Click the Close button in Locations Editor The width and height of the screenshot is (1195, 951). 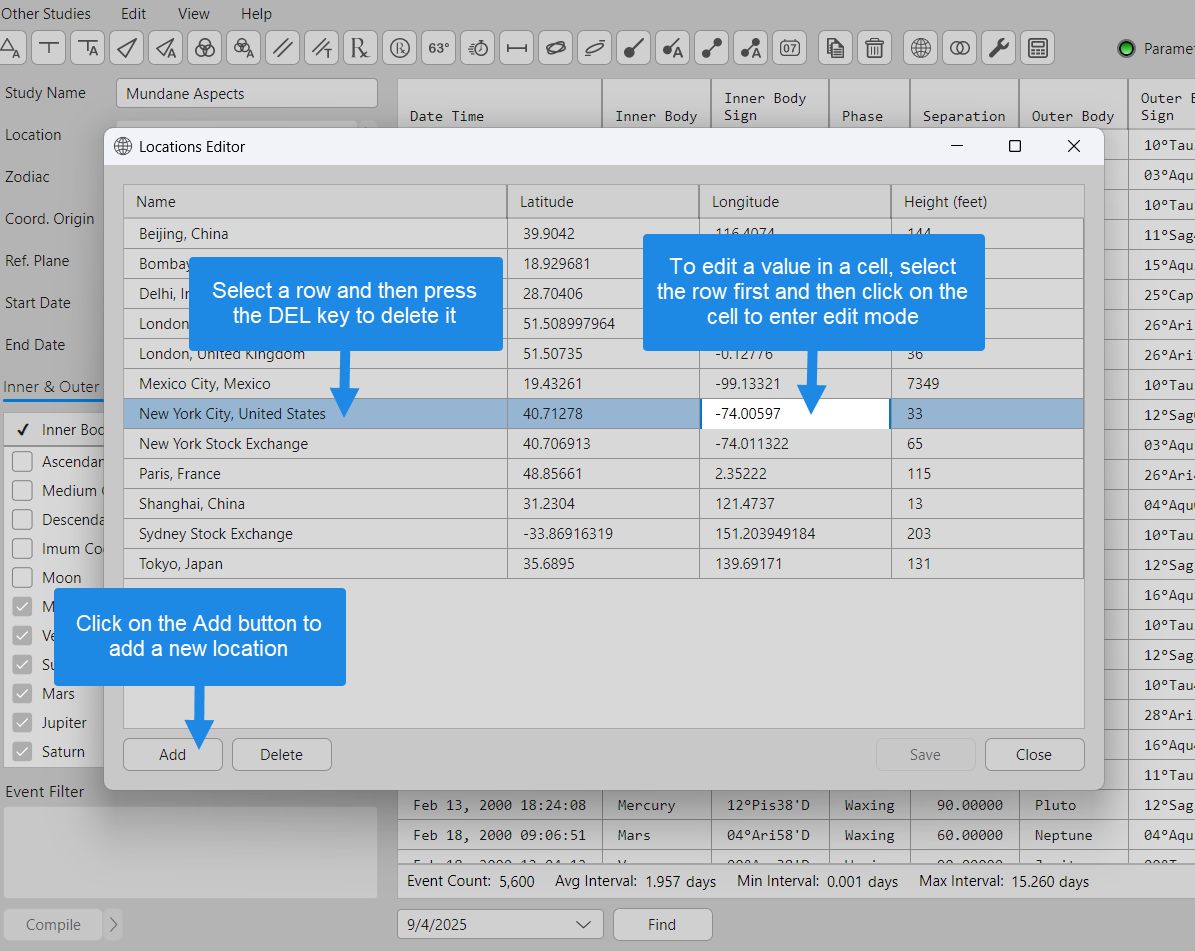1033,755
